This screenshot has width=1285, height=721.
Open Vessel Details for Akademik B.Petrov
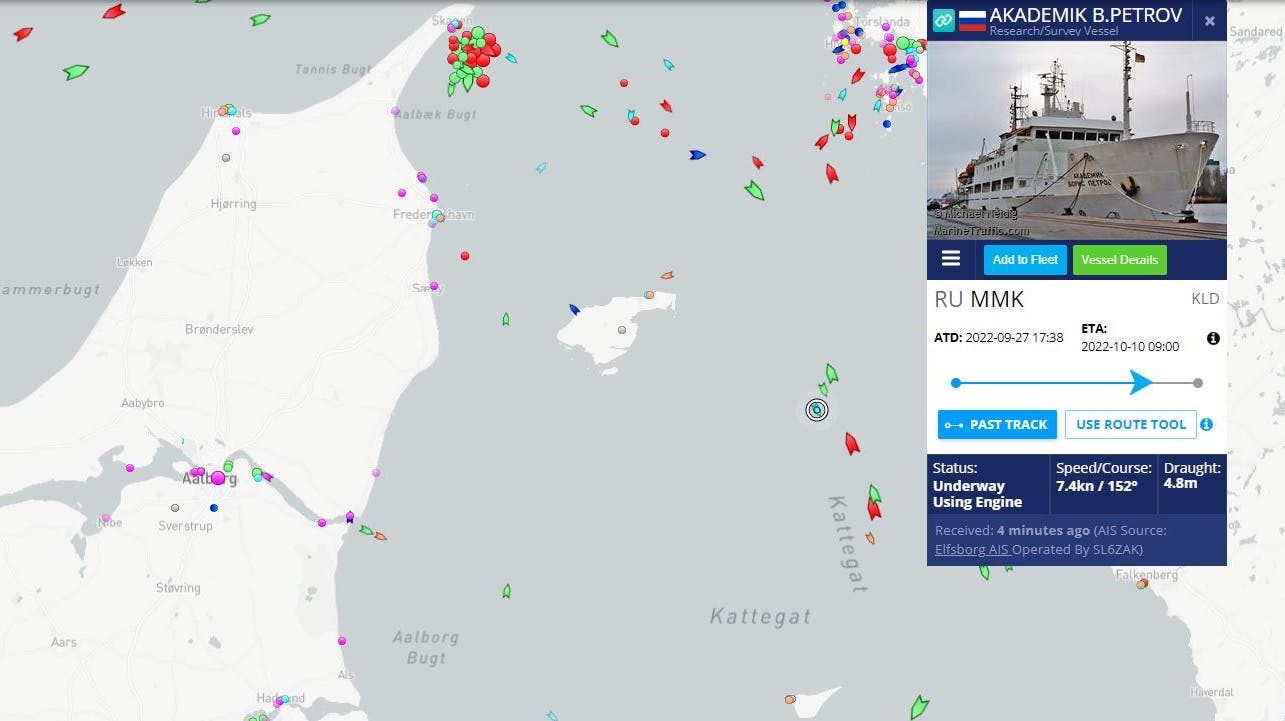(x=1119, y=260)
